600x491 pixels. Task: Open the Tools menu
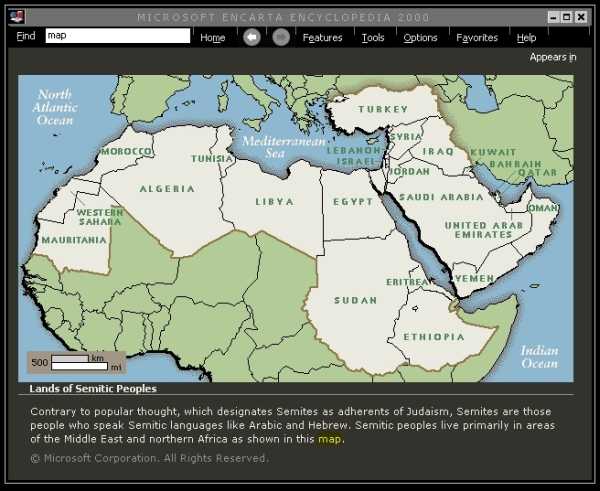(x=373, y=38)
